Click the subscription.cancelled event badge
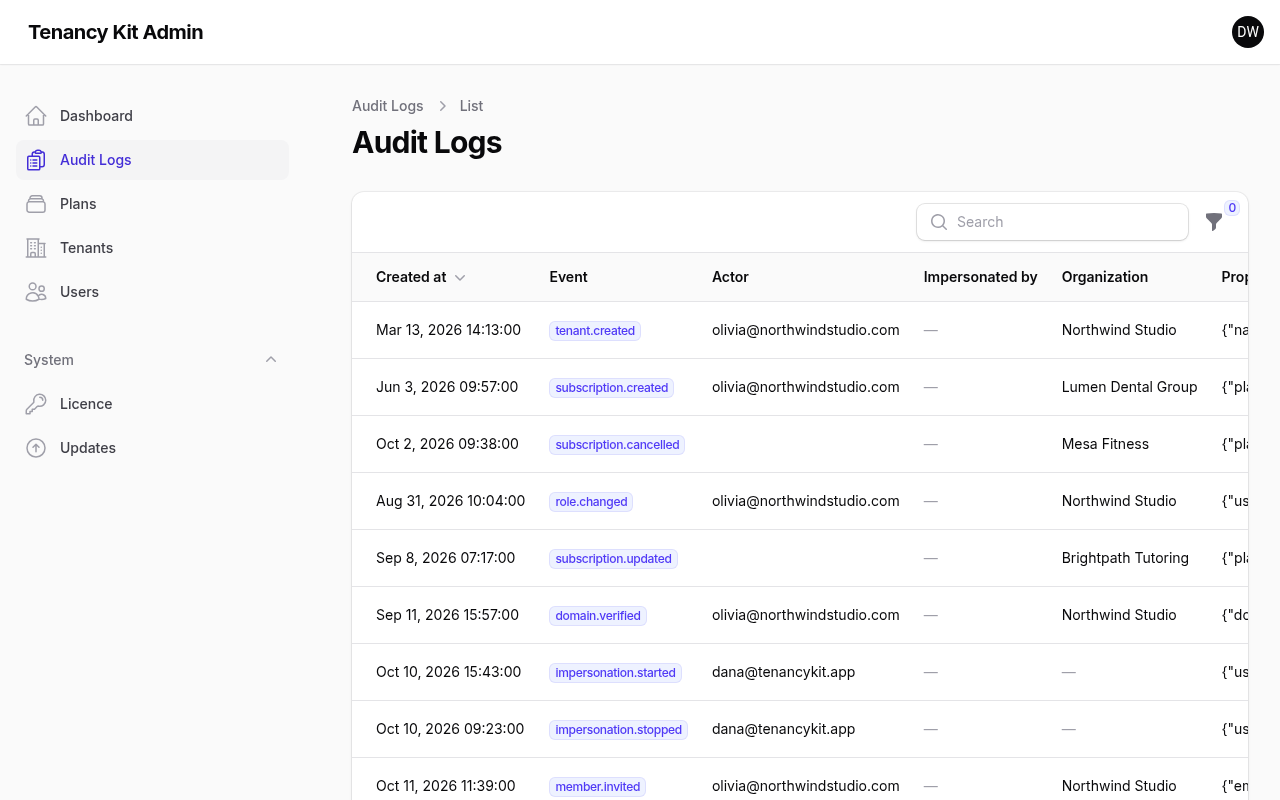Viewport: 1280px width, 800px height. point(617,445)
